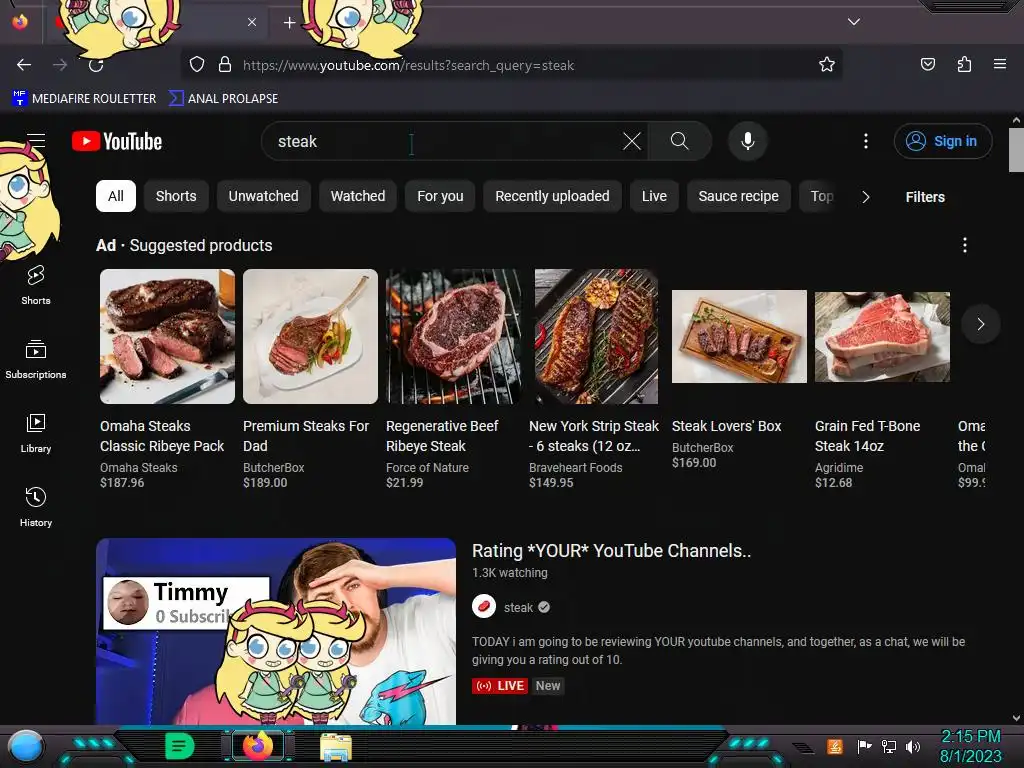The height and width of the screenshot is (768, 1024).
Task: Open Grain Fed T-Bone Steak image
Action: [x=882, y=336]
